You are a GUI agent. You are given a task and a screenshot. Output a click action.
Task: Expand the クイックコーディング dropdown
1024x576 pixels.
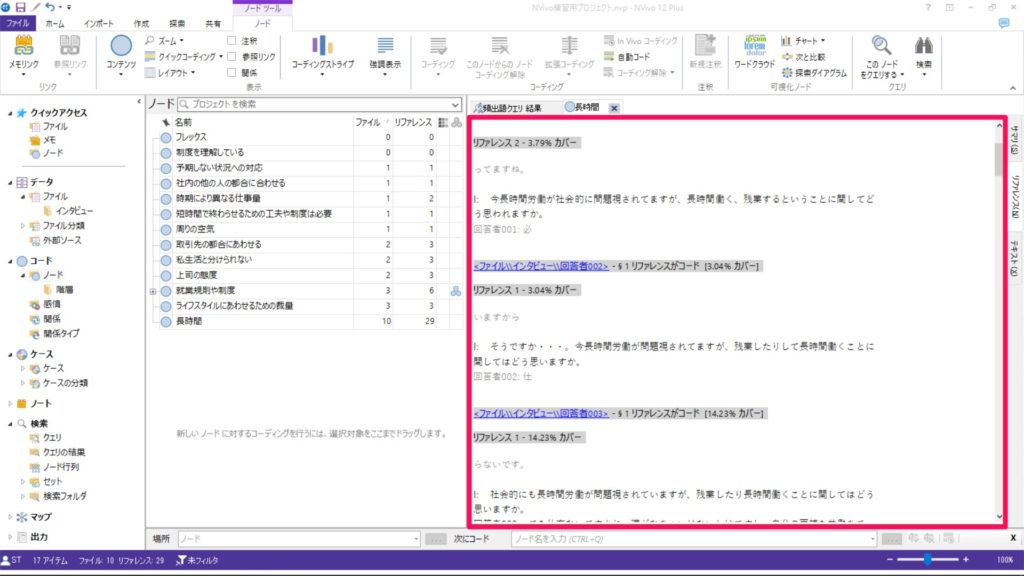[x=185, y=57]
